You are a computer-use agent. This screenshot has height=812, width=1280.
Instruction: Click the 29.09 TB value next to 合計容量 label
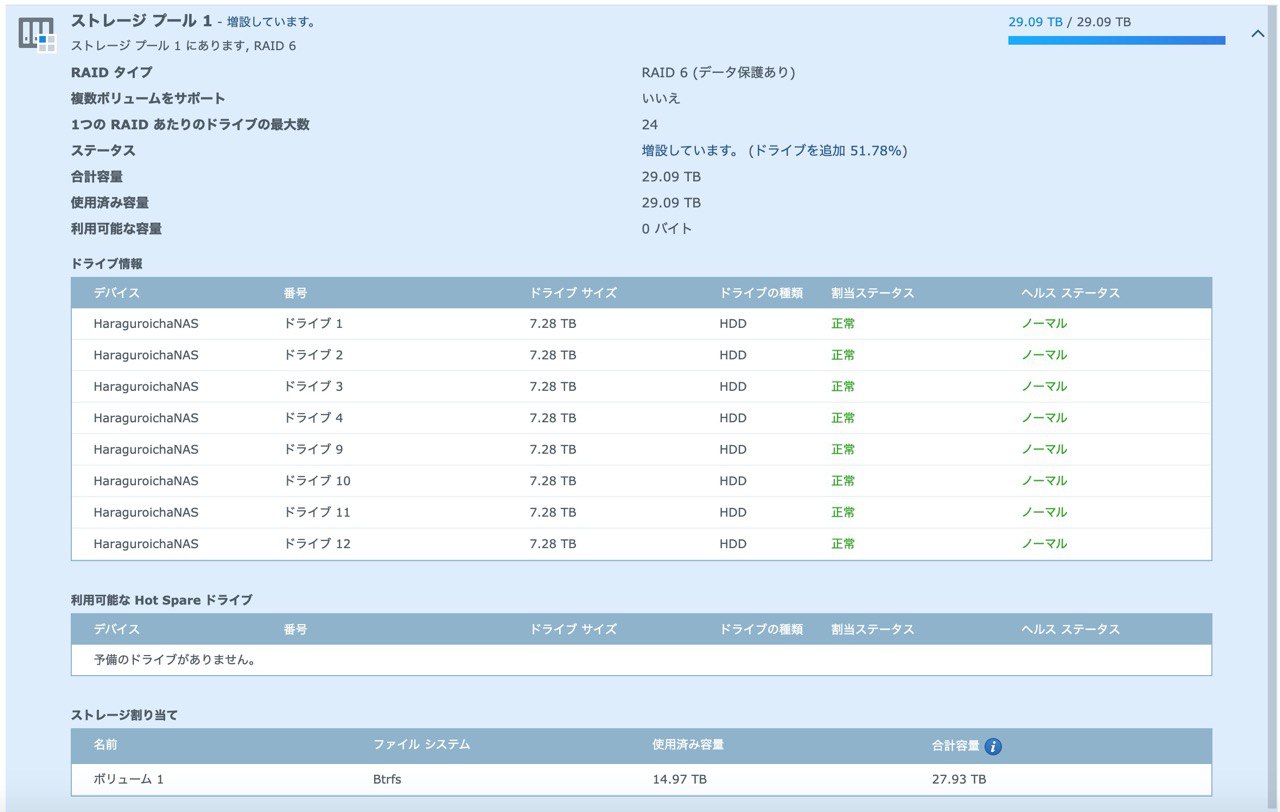coord(671,176)
